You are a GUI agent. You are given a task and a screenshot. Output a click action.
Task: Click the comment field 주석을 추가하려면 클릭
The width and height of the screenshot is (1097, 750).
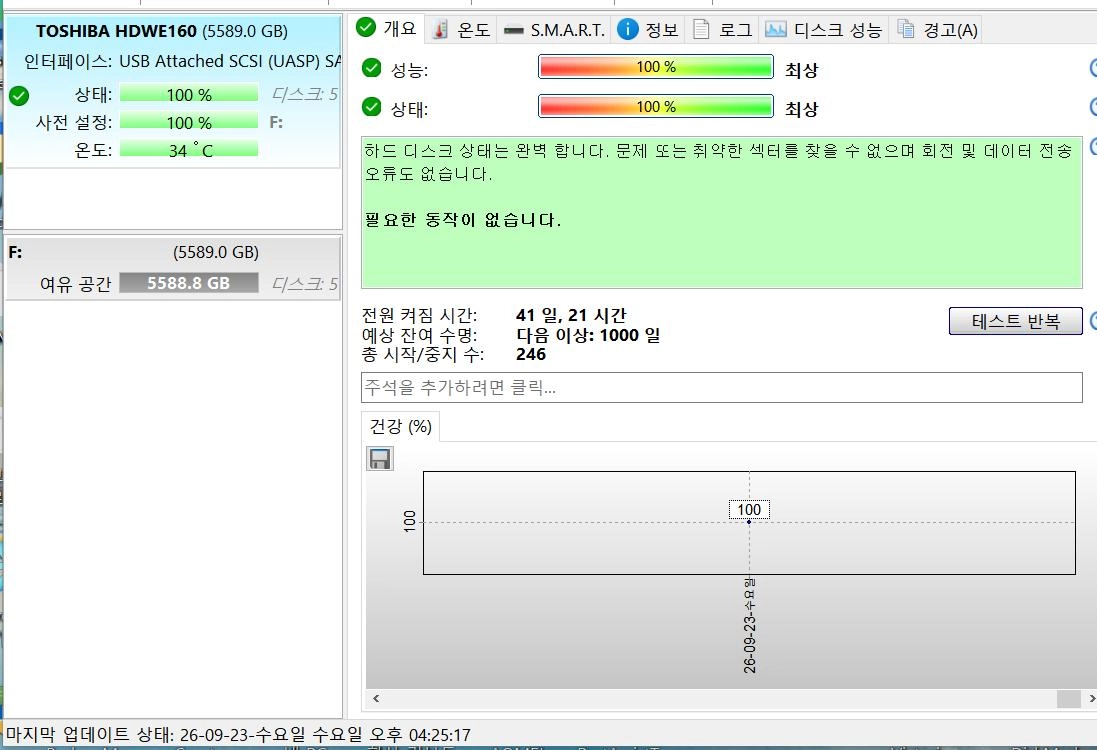(x=721, y=388)
